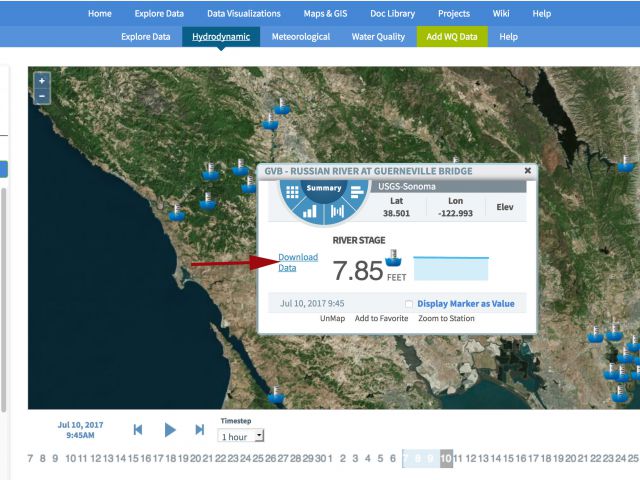
Task: Skip forward to the next timestep
Action: pyautogui.click(x=200, y=429)
